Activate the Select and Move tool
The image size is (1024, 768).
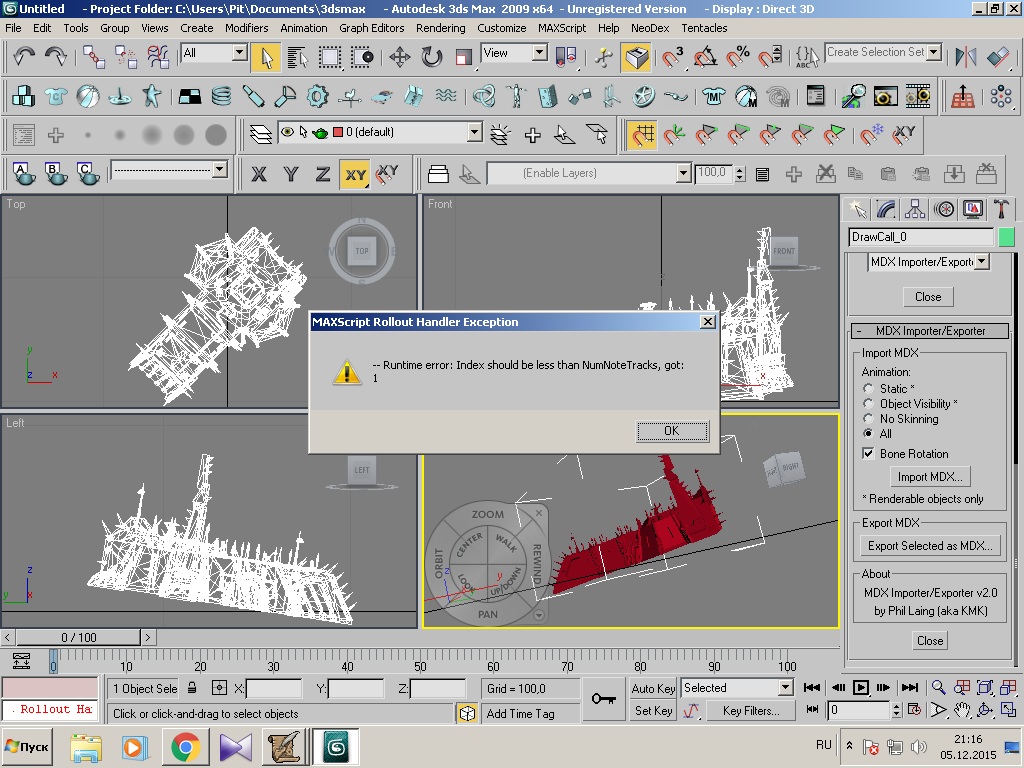(x=400, y=57)
